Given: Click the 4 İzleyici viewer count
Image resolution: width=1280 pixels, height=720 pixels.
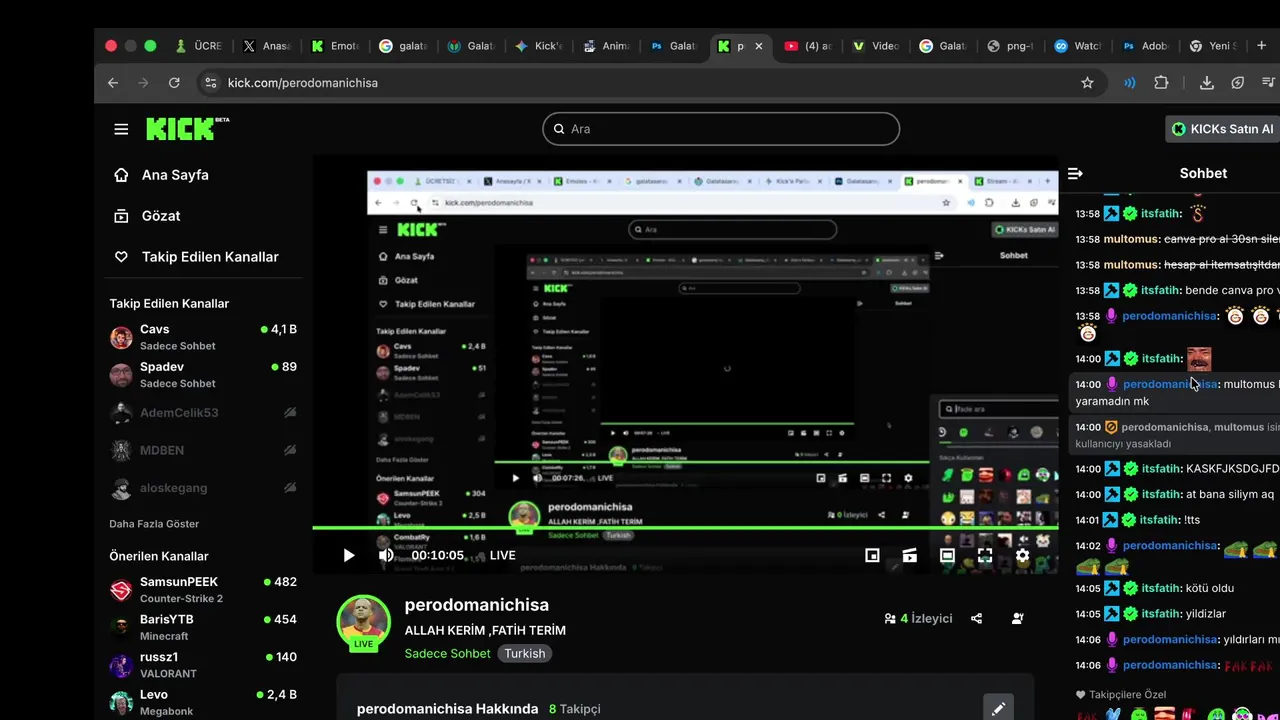Looking at the screenshot, I should pos(918,619).
